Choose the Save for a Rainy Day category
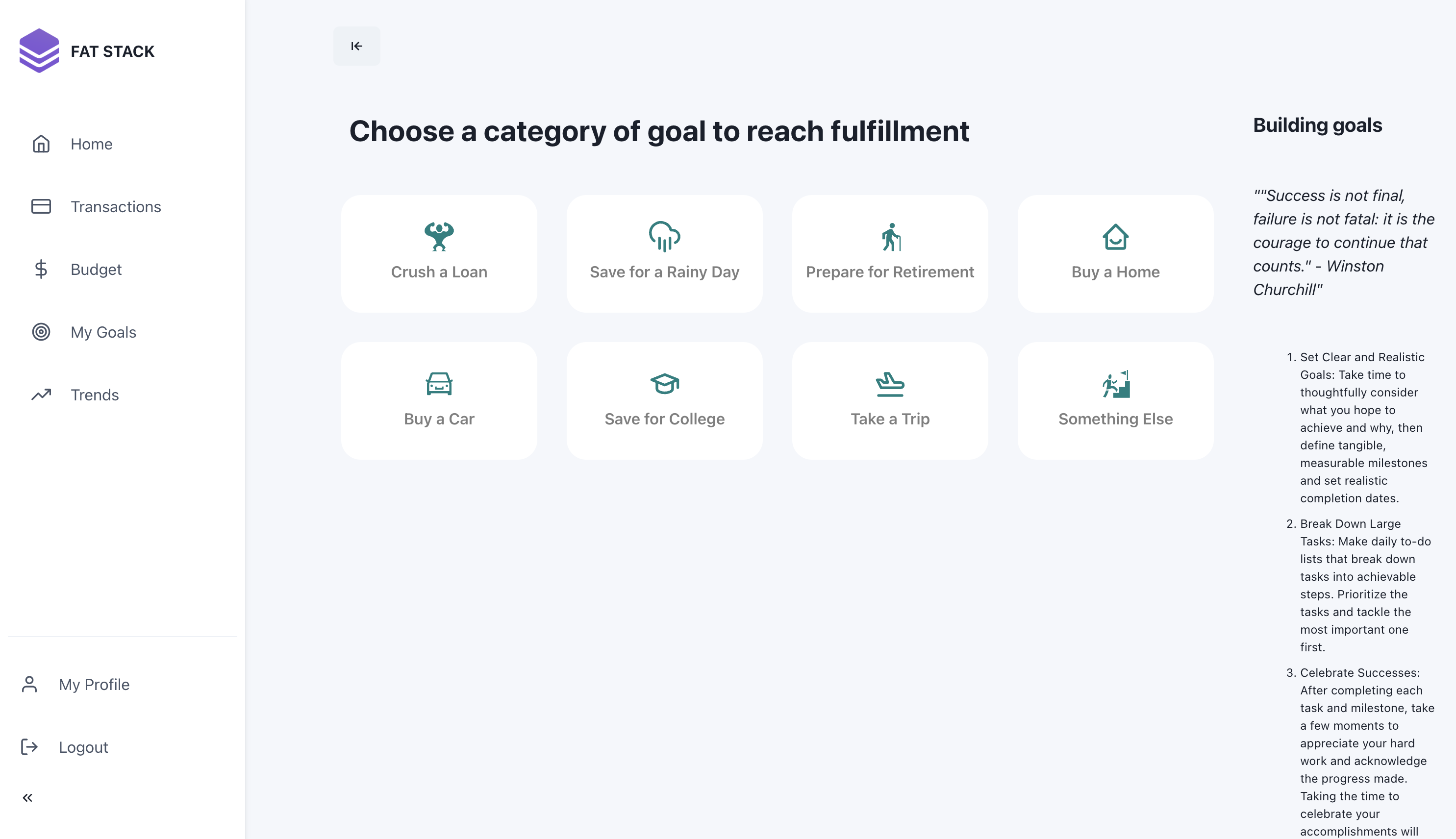This screenshot has height=839, width=1456. pyautogui.click(x=665, y=253)
